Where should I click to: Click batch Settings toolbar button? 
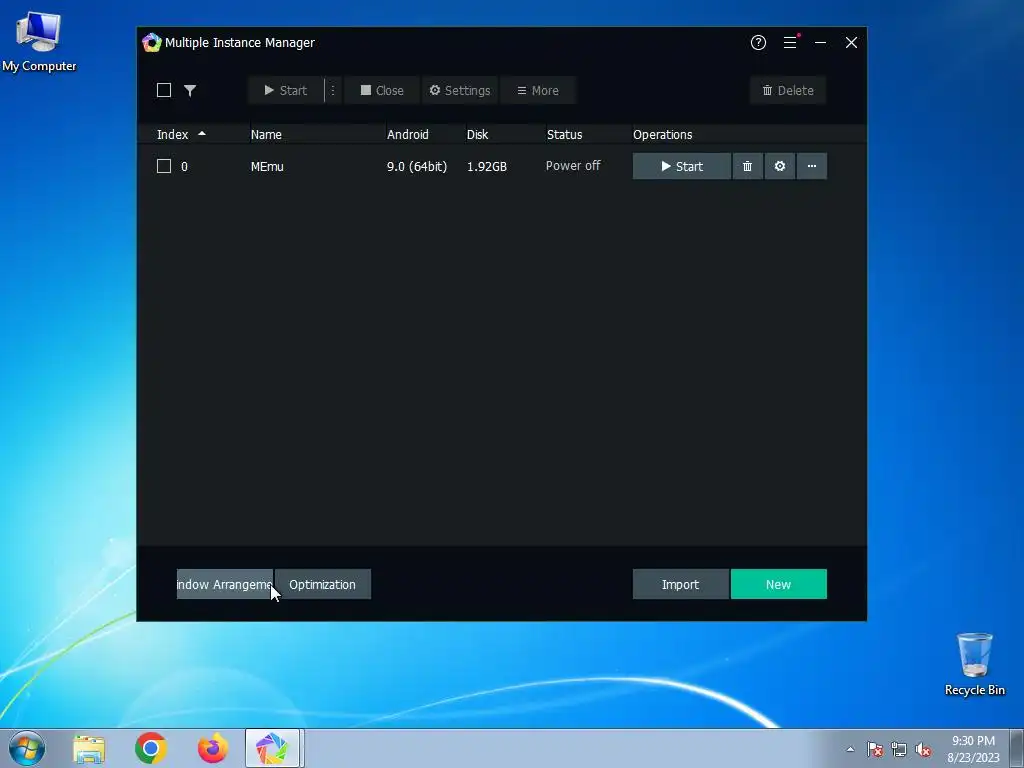click(x=460, y=90)
